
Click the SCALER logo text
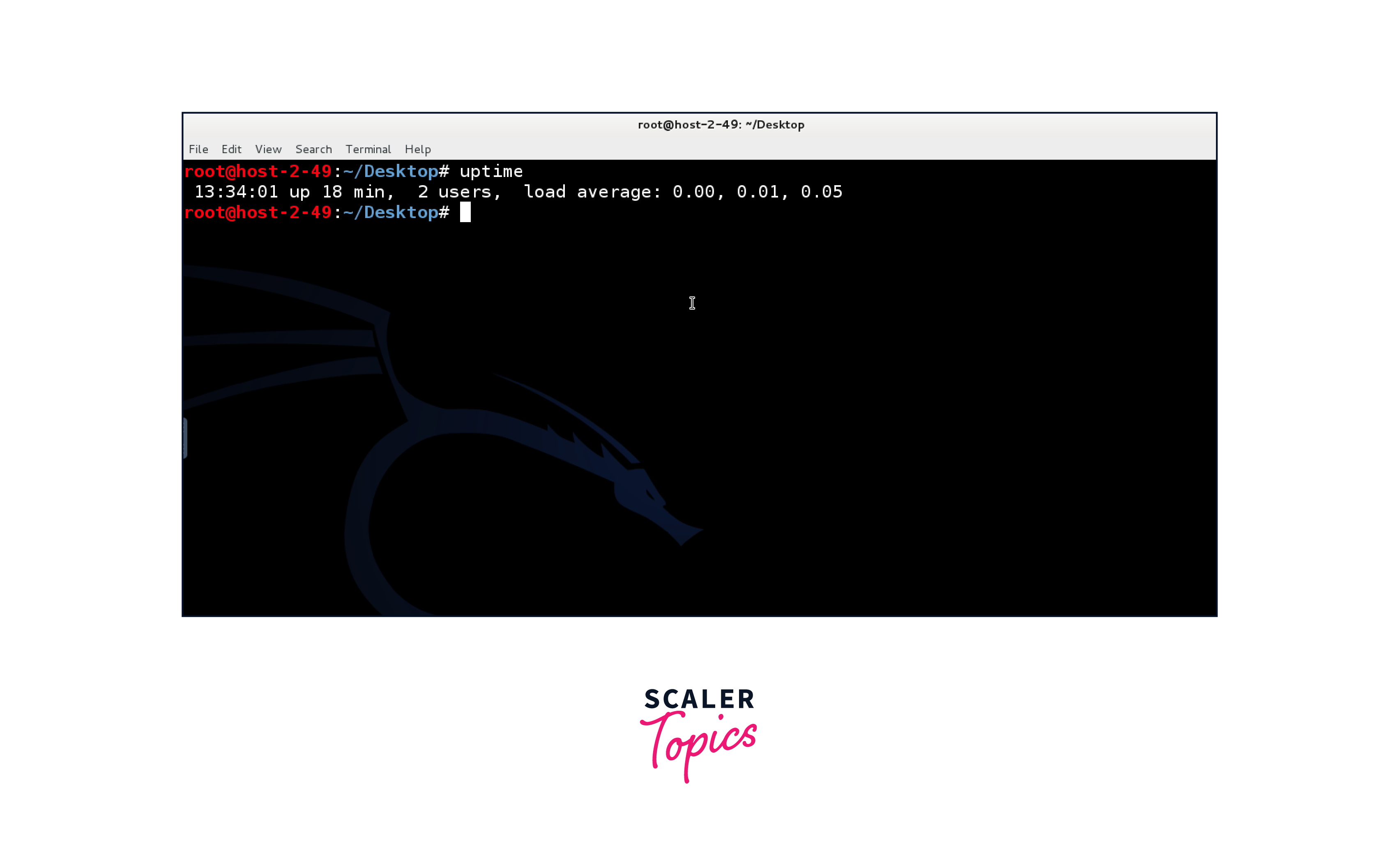[x=699, y=699]
